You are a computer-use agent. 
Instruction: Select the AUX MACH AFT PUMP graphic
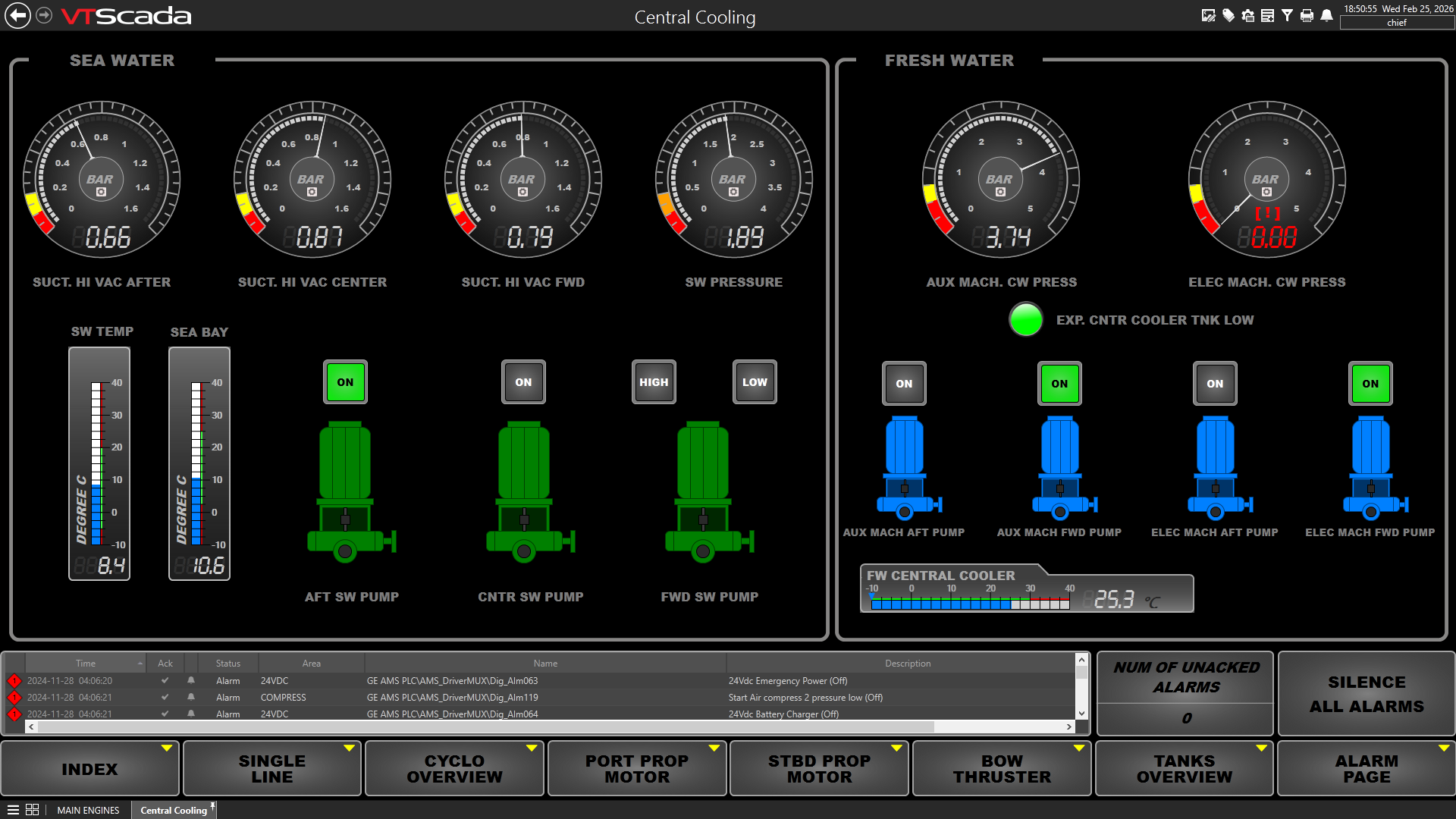[908, 468]
